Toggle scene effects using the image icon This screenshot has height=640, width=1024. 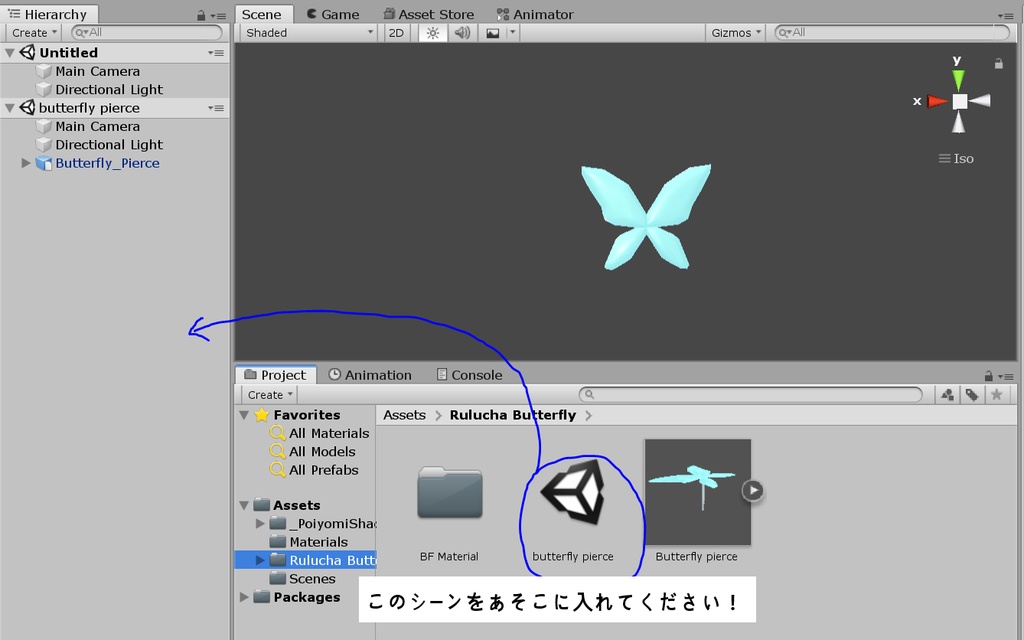pos(489,33)
